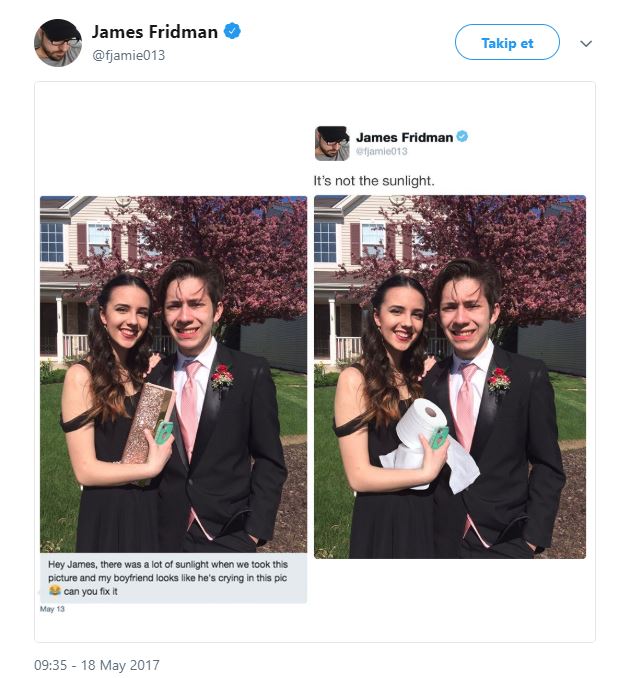
Task: Open the edited photo on the right
Action: click(x=449, y=376)
